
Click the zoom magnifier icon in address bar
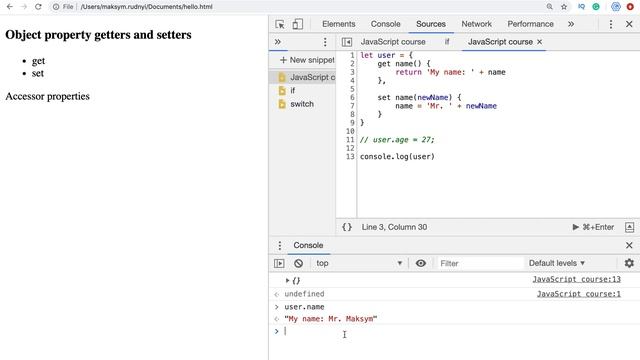click(550, 7)
